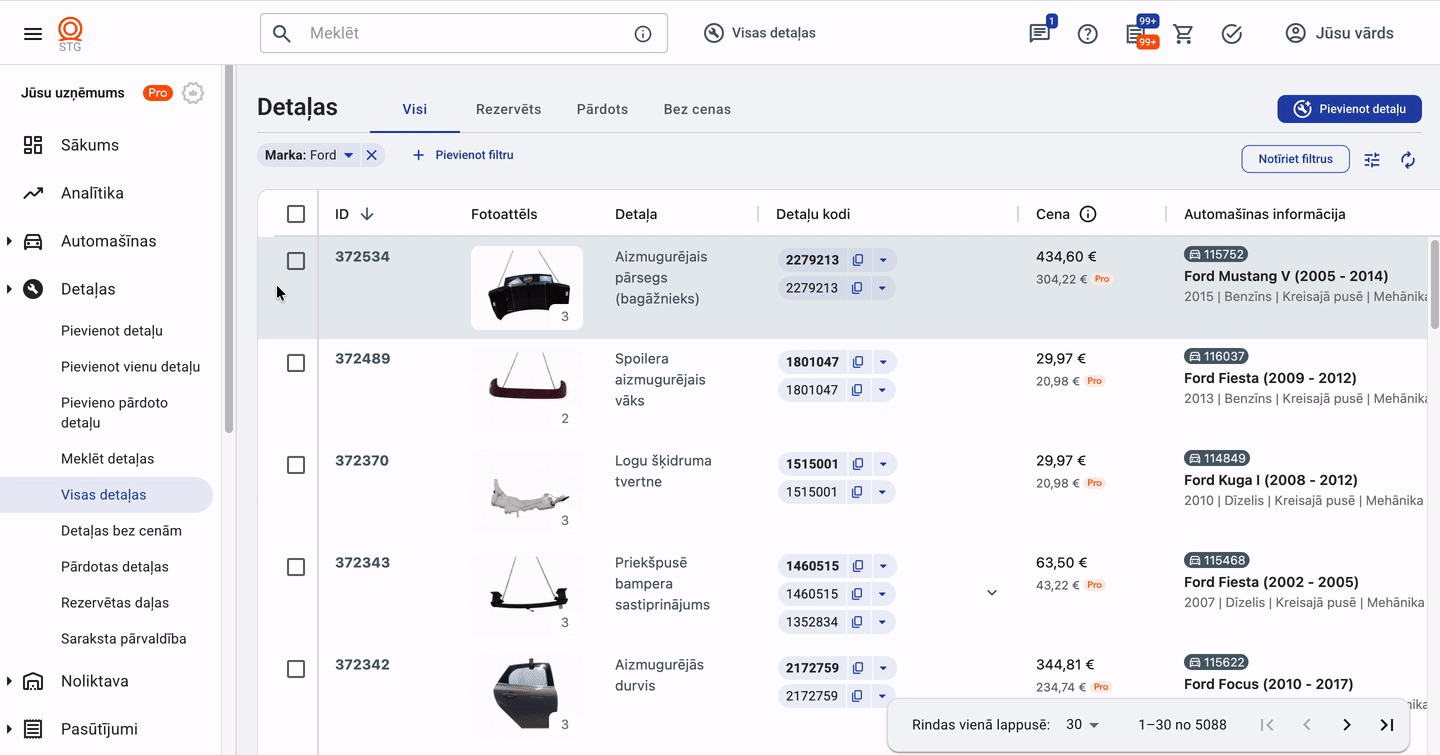Expand row 372343 details chevron
This screenshot has height=755, width=1440.
[992, 593]
